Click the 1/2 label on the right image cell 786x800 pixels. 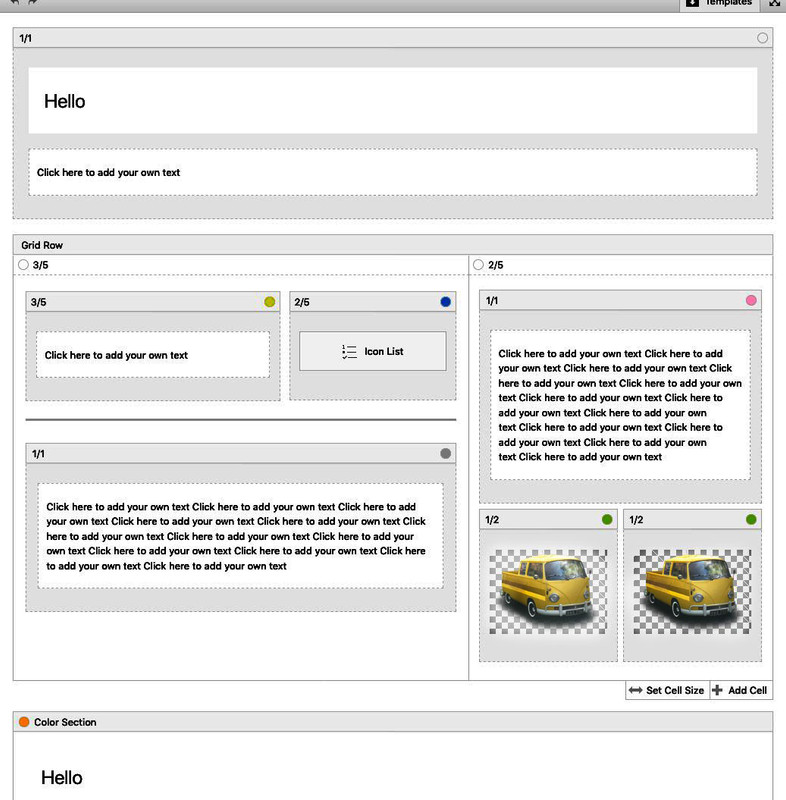point(636,519)
